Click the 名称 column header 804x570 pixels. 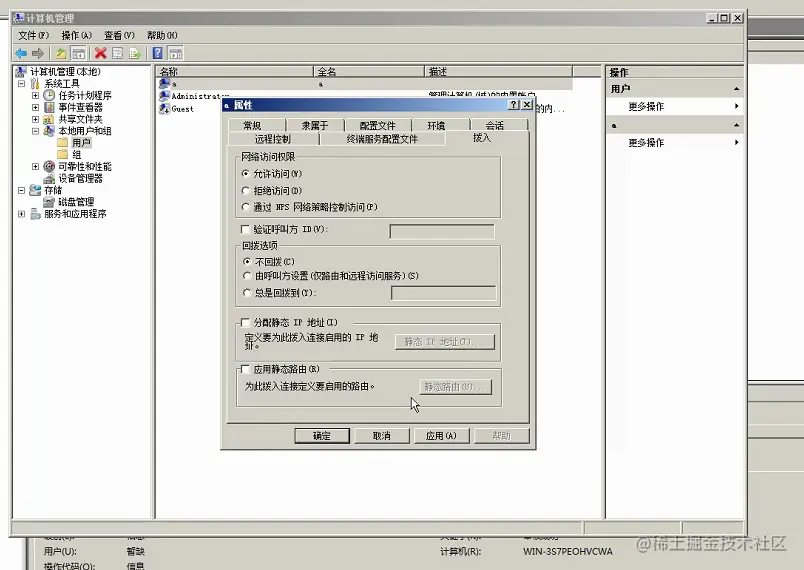235,71
